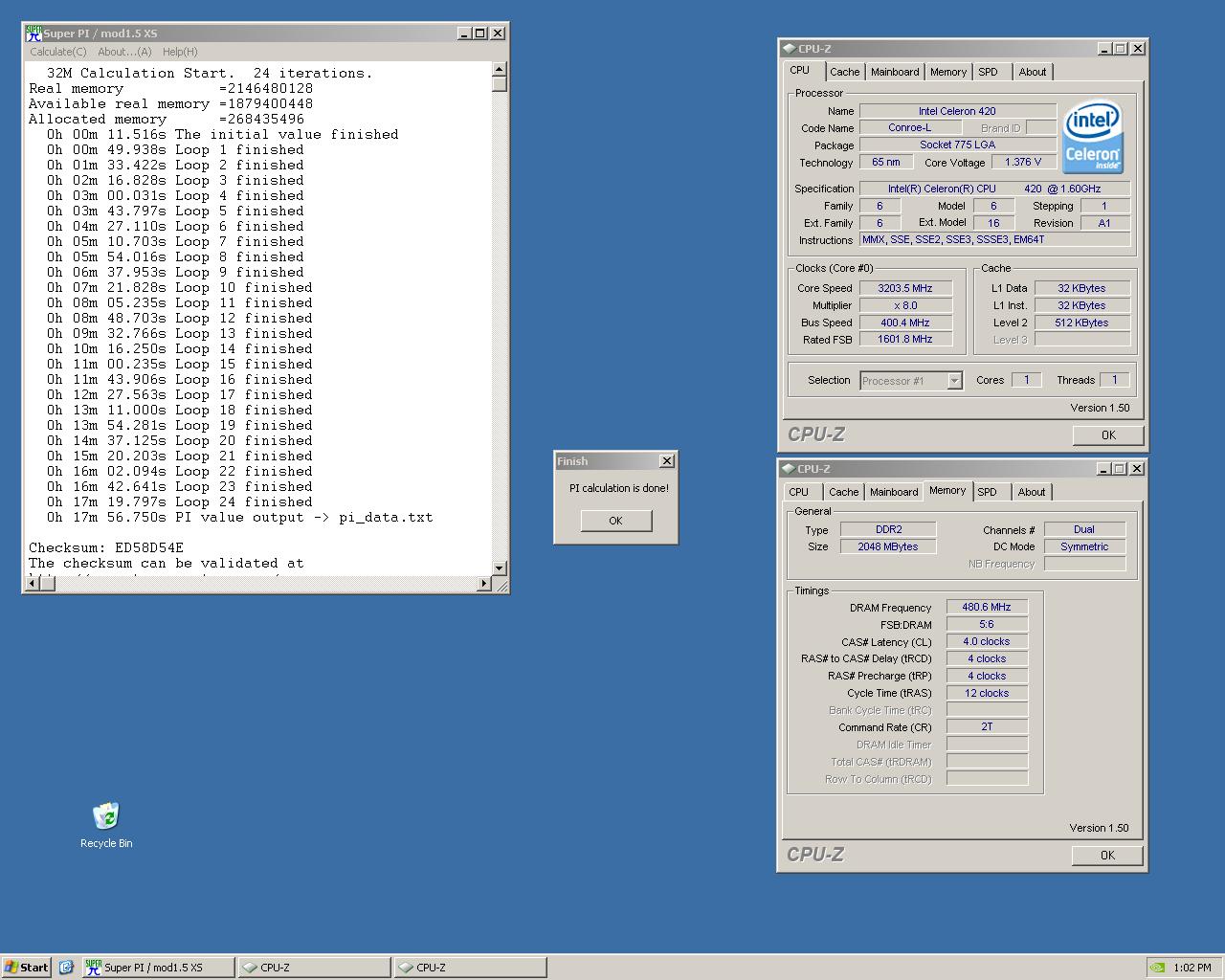Click the Super PI vertical scrollbar up arrow
The width and height of the screenshot is (1225, 980).
[x=500, y=69]
